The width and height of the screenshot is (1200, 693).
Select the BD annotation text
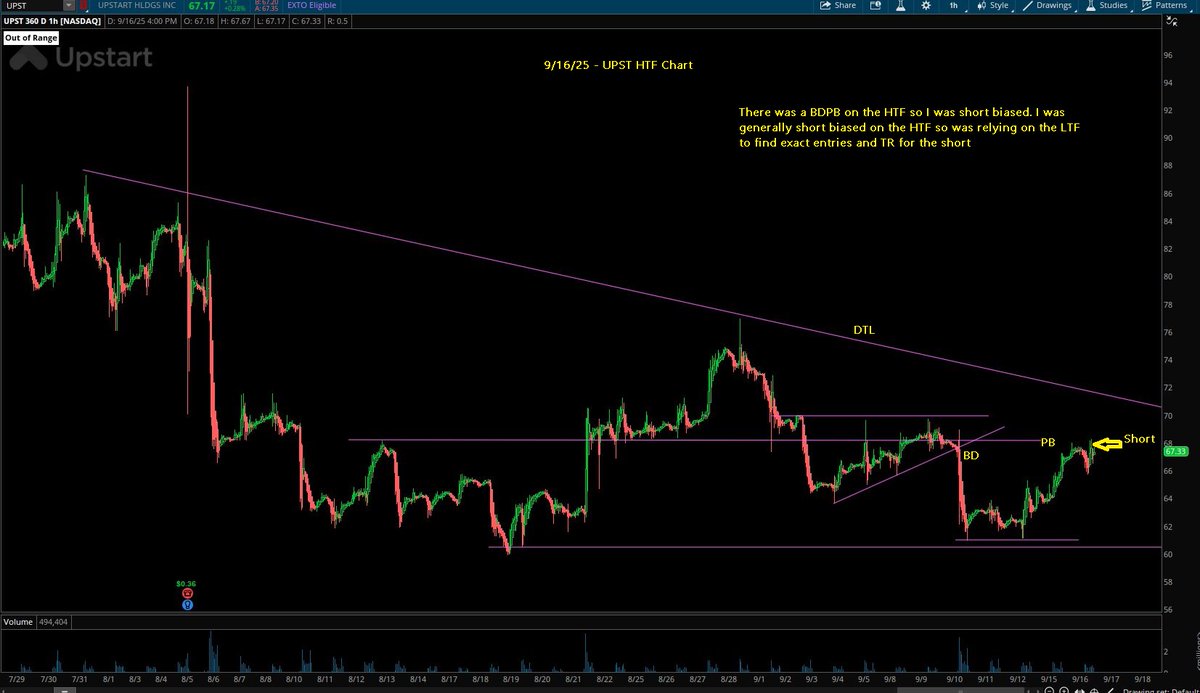970,455
